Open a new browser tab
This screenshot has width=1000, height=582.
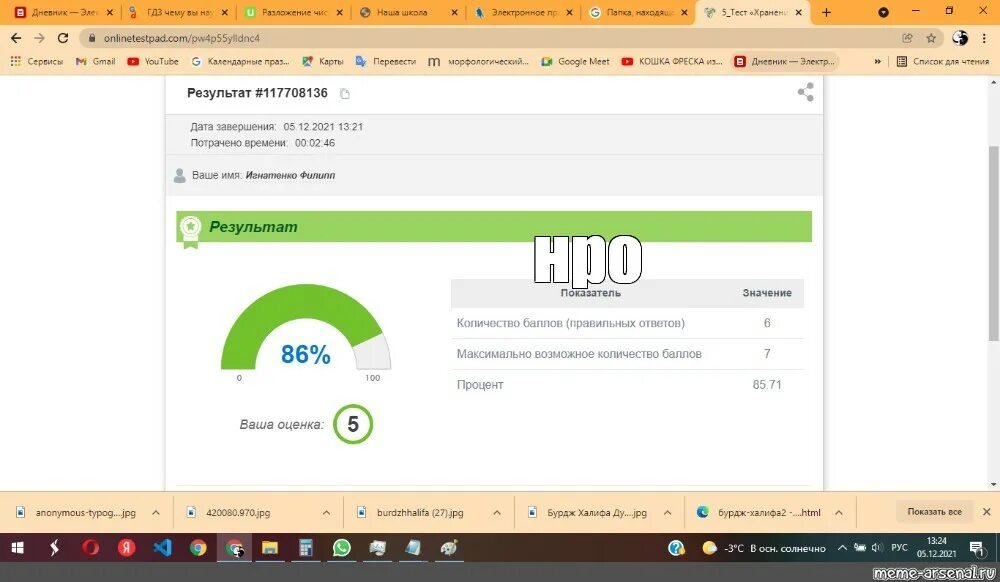point(827,12)
